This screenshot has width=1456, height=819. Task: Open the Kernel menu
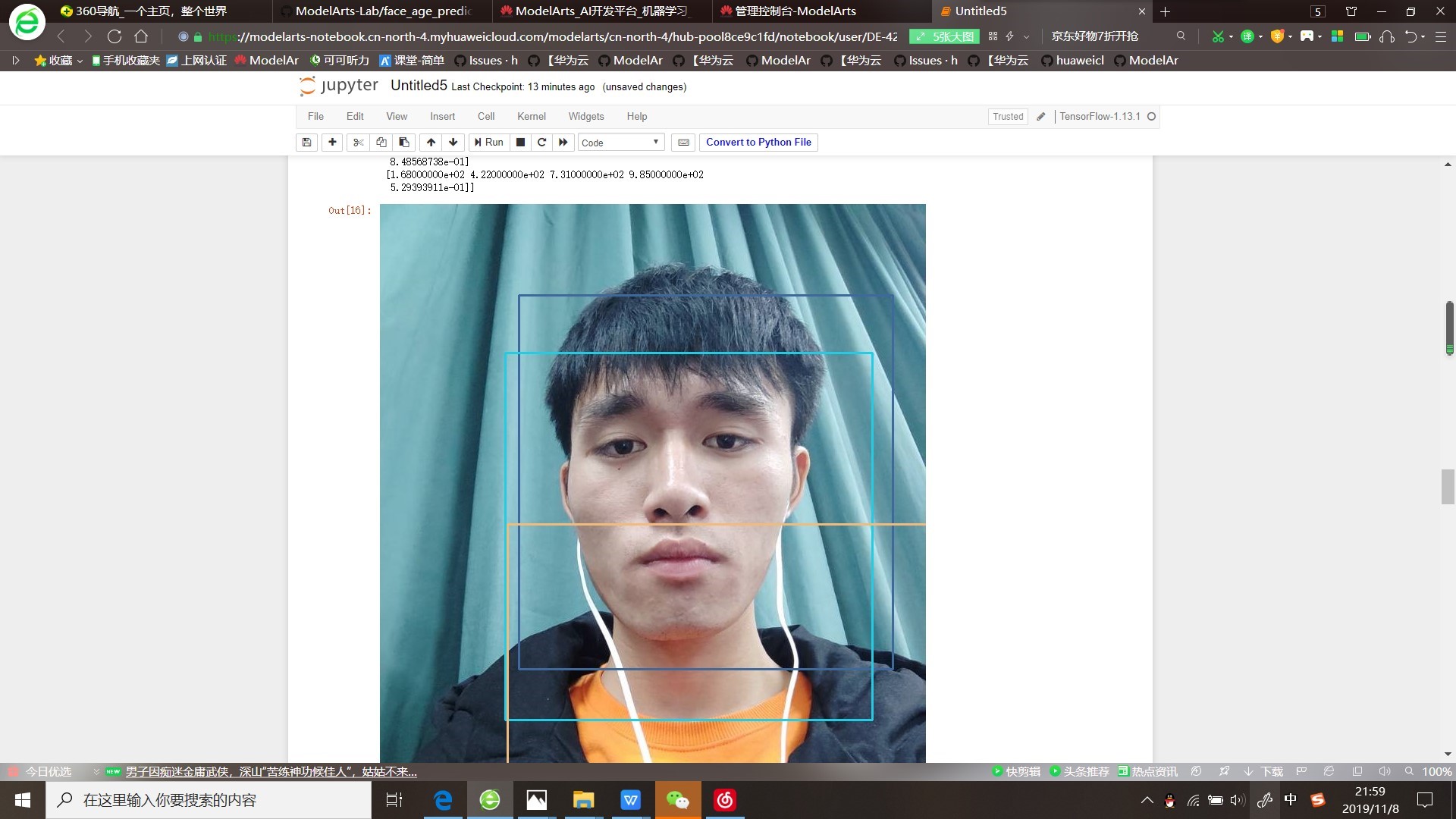pyautogui.click(x=531, y=116)
